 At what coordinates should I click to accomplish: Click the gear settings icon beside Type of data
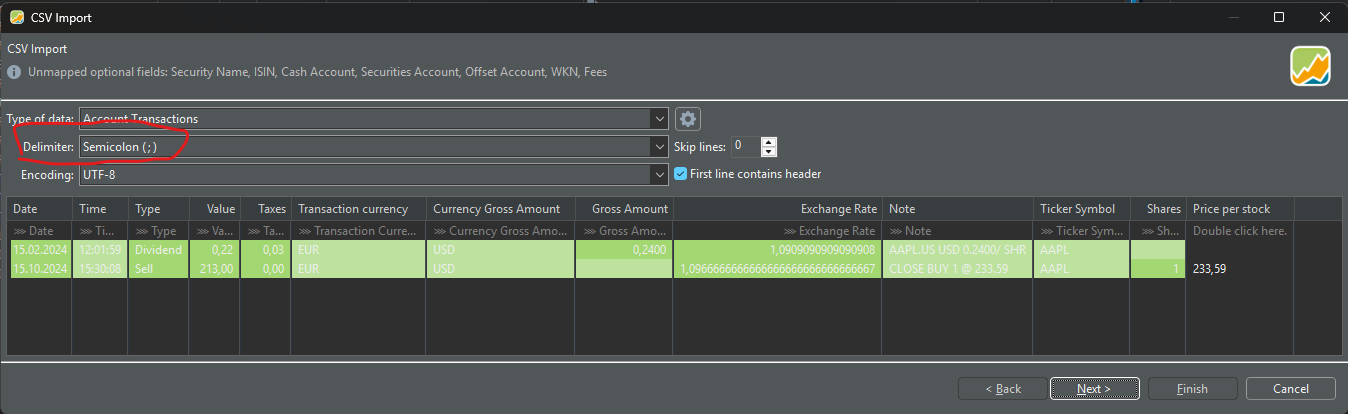pos(687,119)
